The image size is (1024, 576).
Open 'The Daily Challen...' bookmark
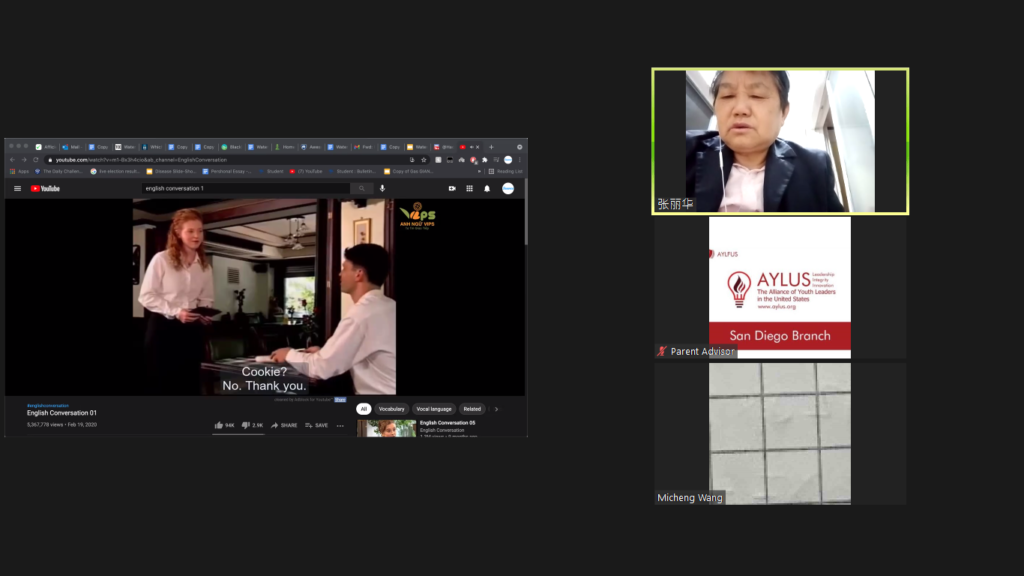59,172
